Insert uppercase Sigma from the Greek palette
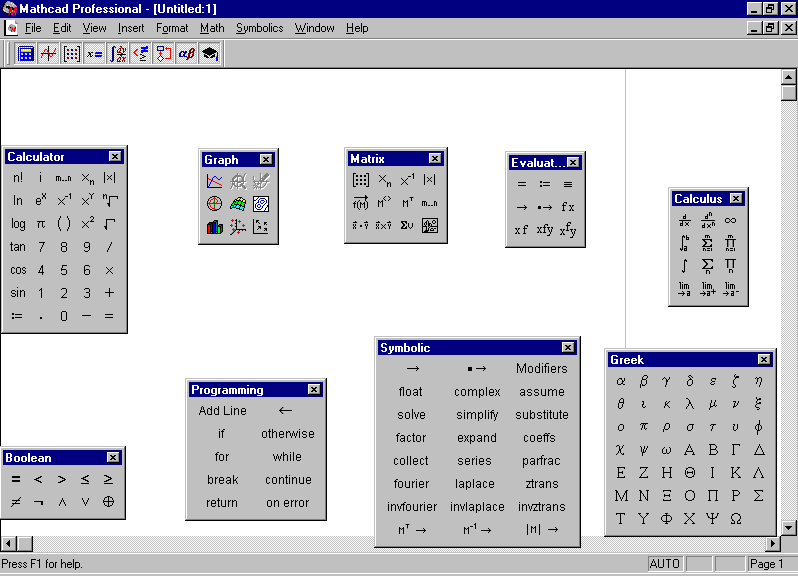798x576 pixels. 758,496
